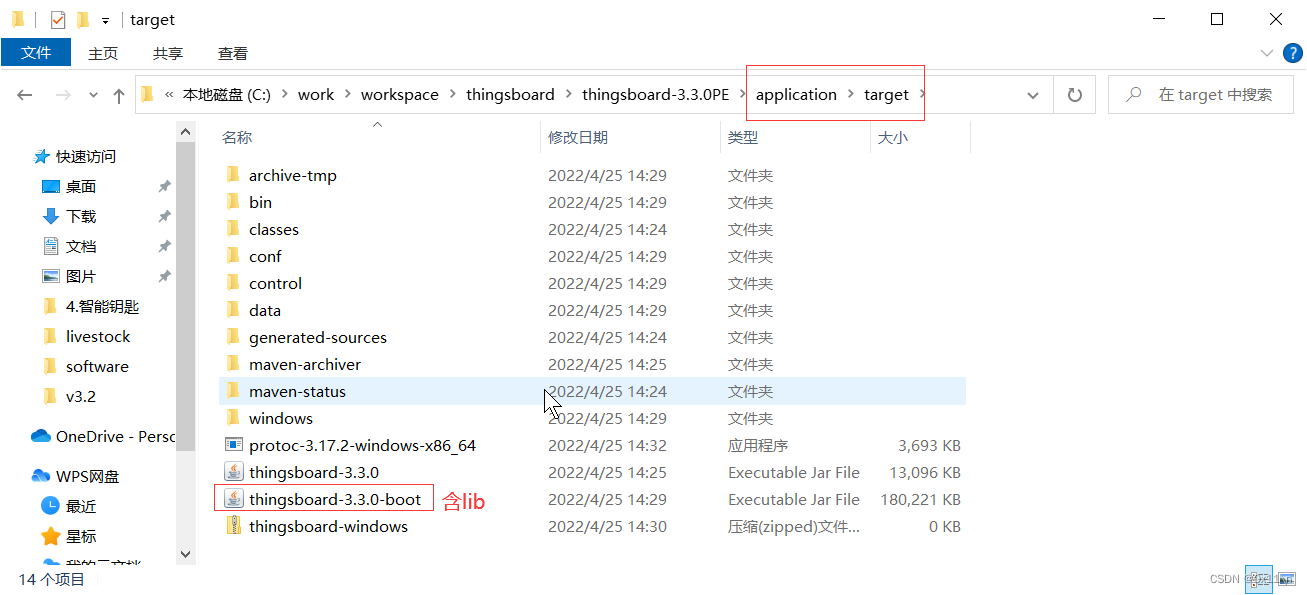This screenshot has height=595, width=1307.
Task: Click the OneDrive cloud icon
Action: (41, 436)
